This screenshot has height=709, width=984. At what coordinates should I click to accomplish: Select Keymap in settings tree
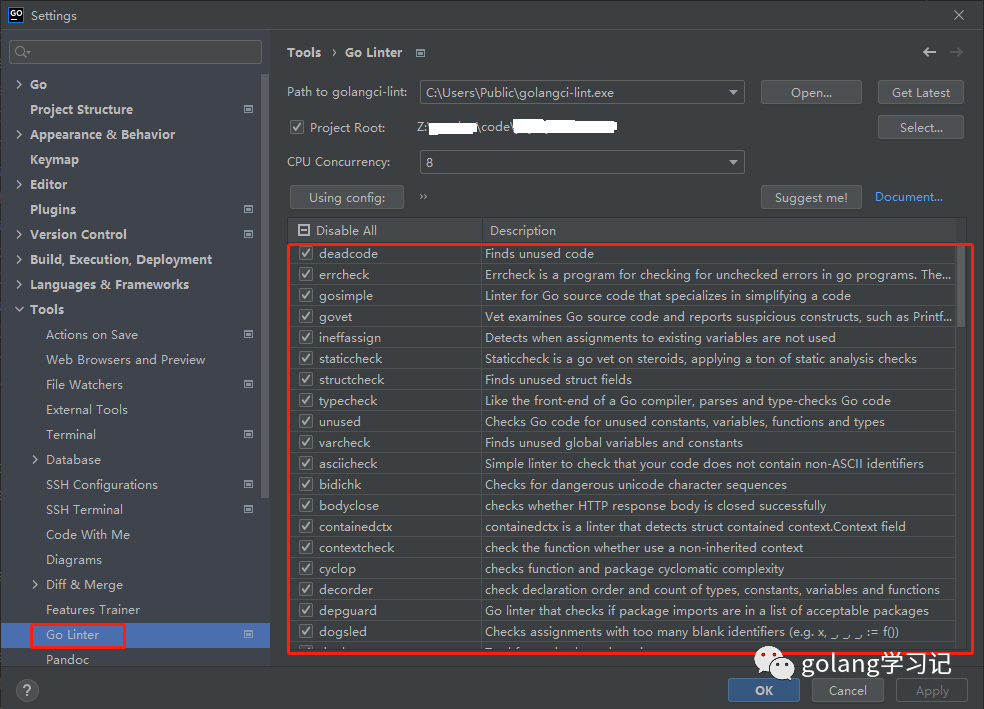55,159
